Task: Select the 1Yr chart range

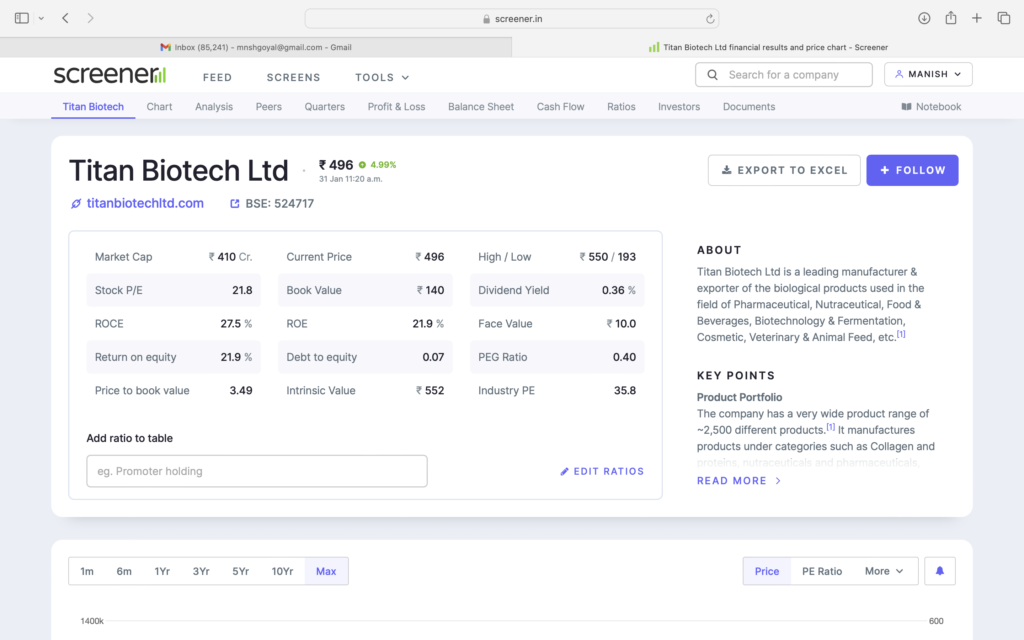Action: (162, 571)
